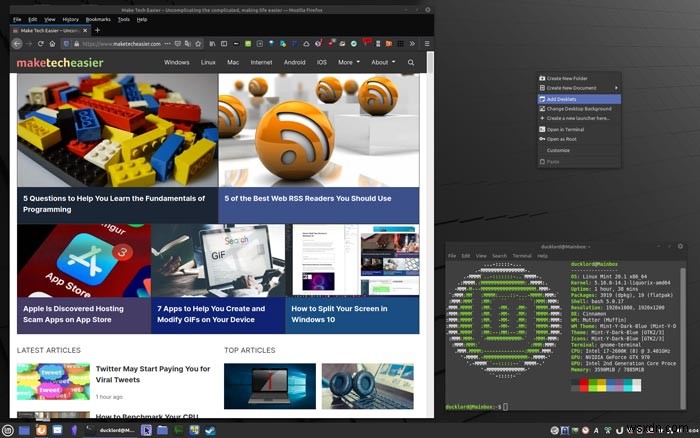The height and width of the screenshot is (438, 700).
Task: Click the maketecheasier site logo
Action: click(x=60, y=63)
